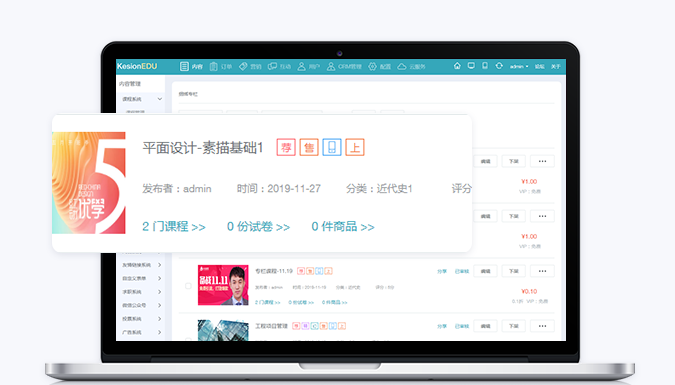675x385 pixels.
Task: Open '2 门课程 >>' under 专栏课程-11.19
Action: point(267,302)
